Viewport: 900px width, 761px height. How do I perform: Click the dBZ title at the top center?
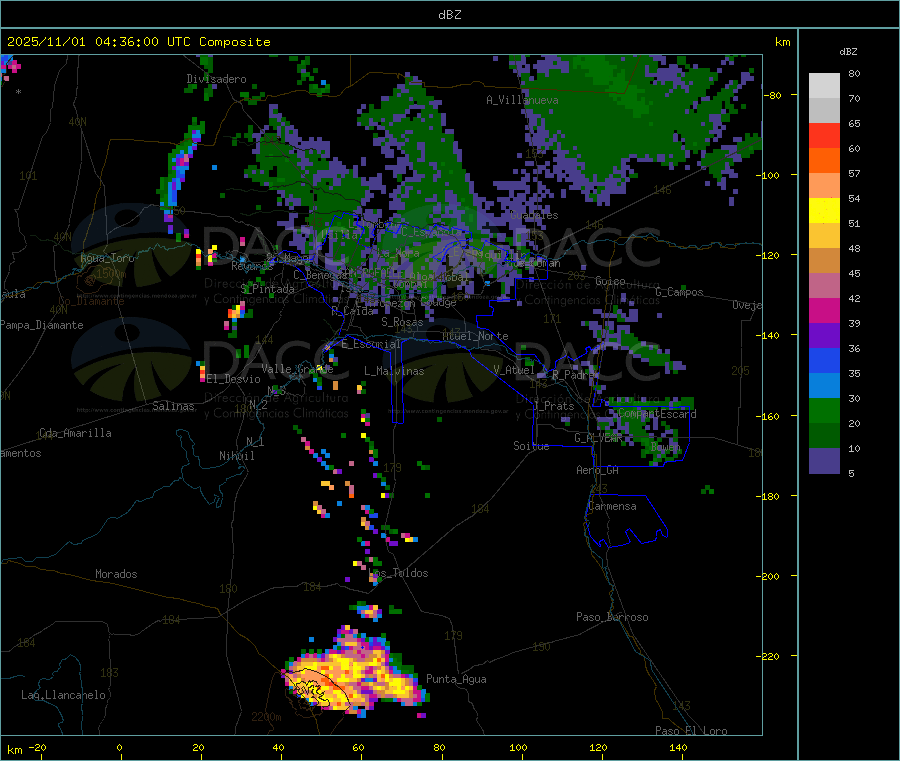click(449, 15)
